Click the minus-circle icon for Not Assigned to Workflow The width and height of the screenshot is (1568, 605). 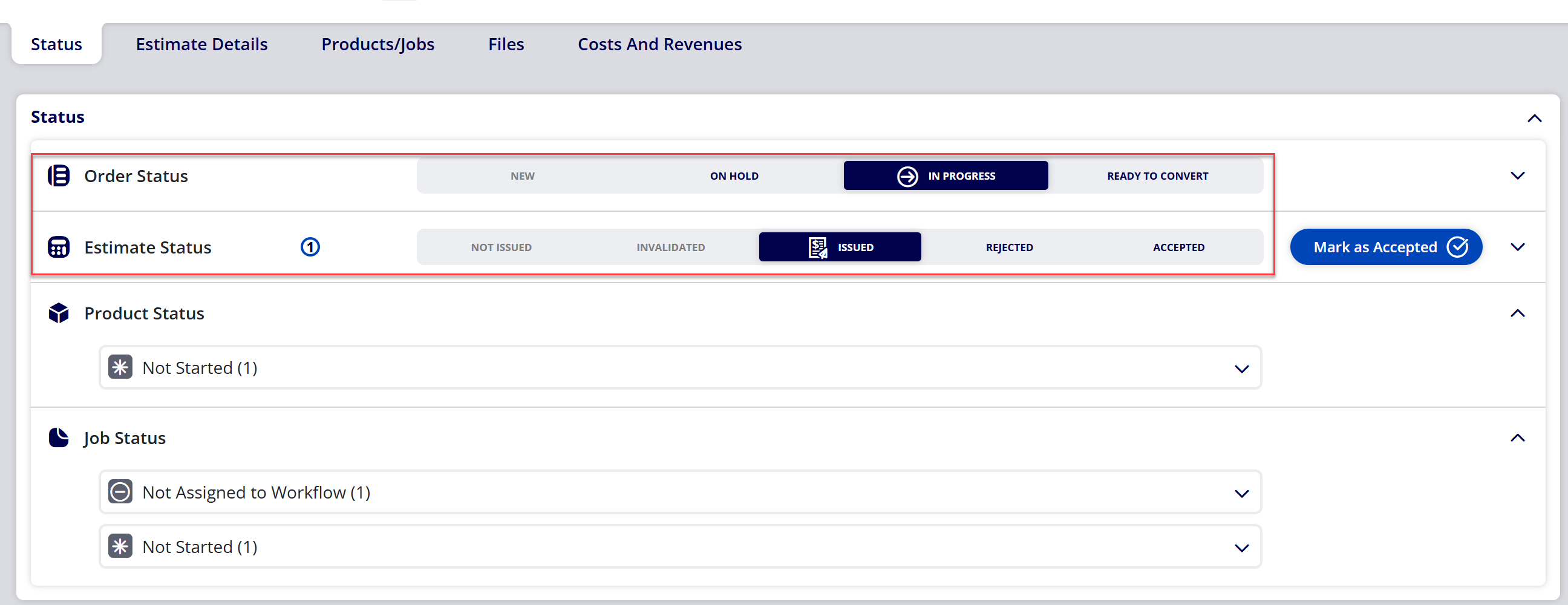coord(120,492)
